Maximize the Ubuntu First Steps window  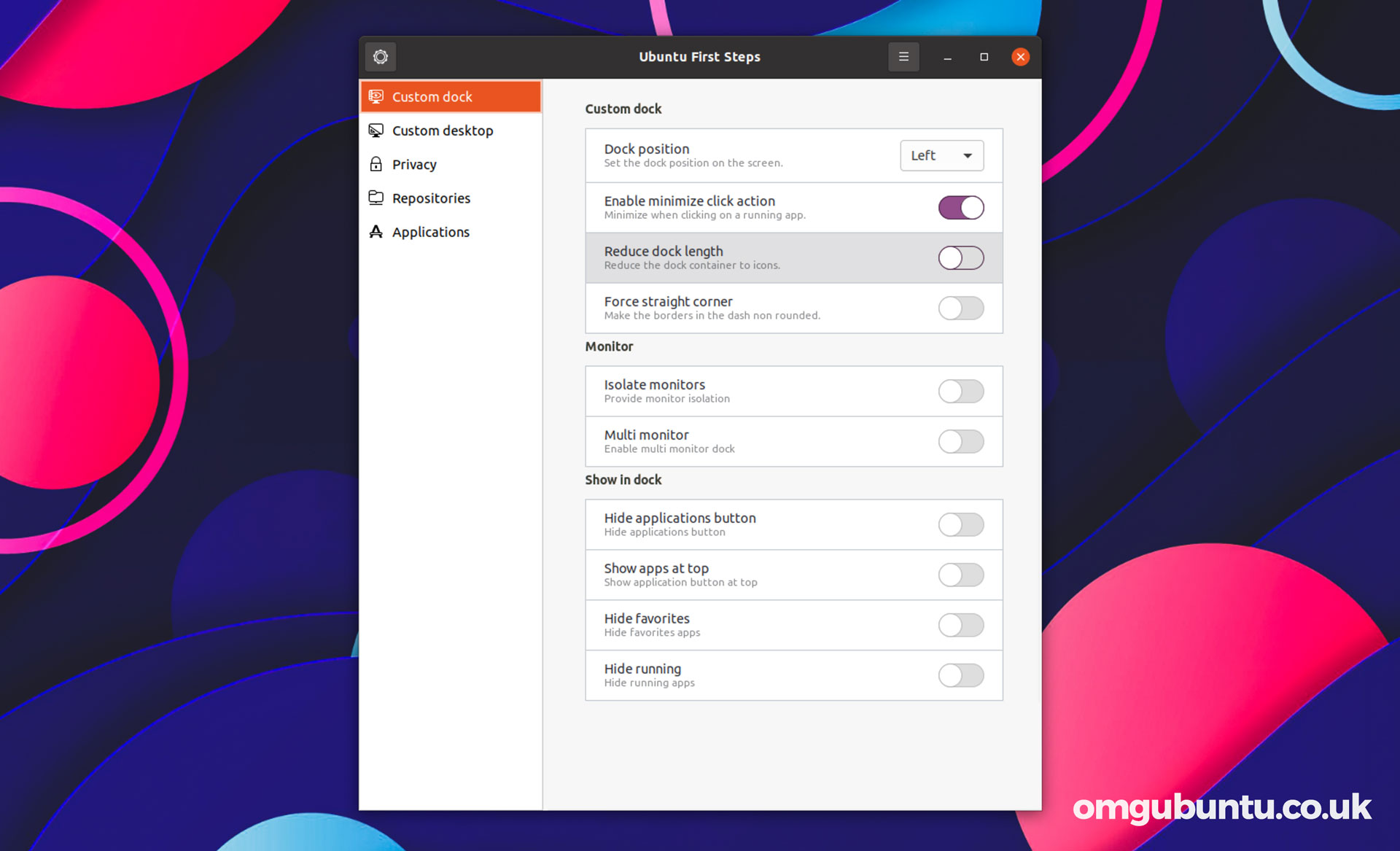click(984, 57)
